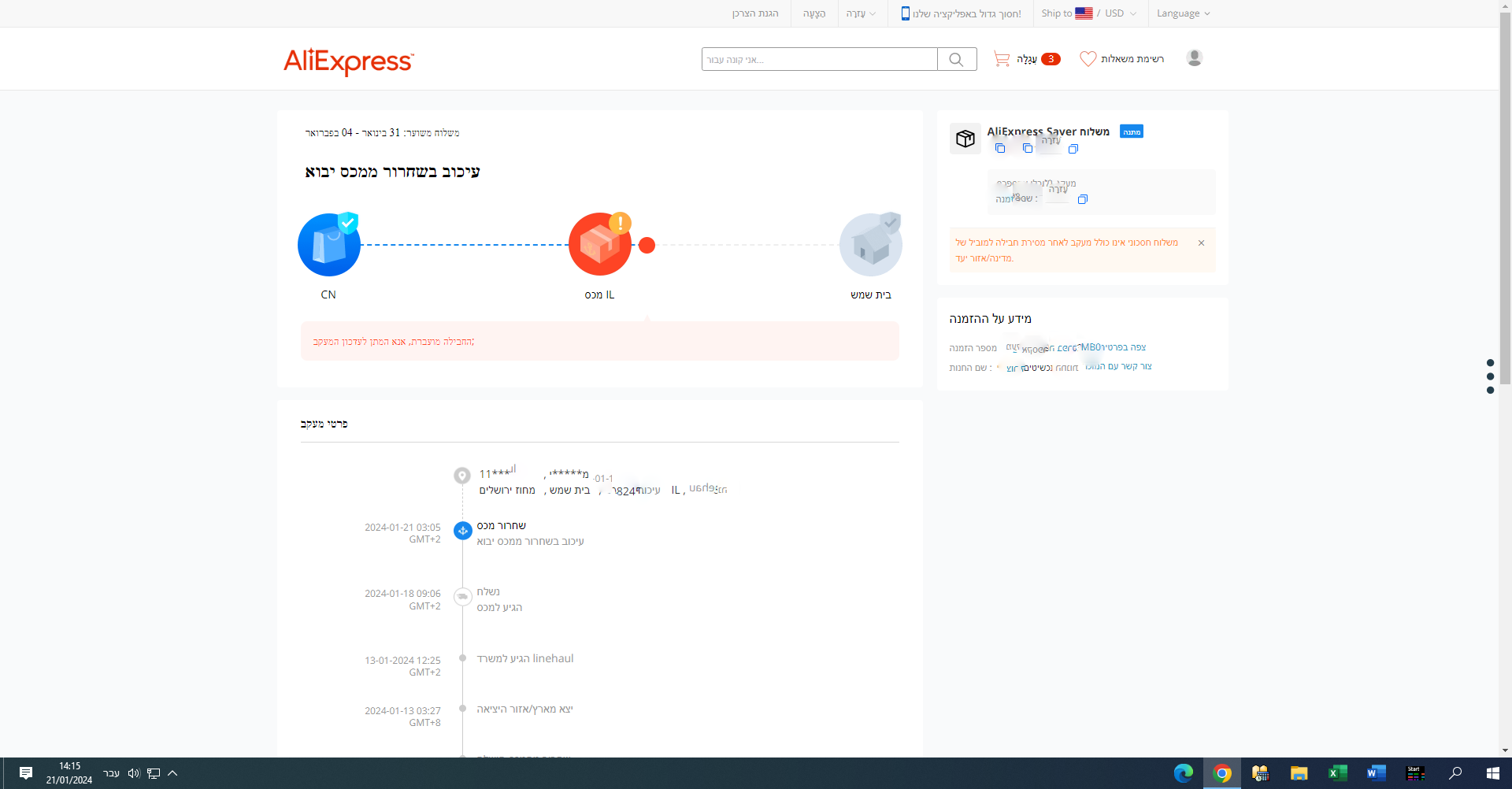Viewport: 1512px width, 789px height.
Task: Click the timeline dot dated 13-01-2024 12:25
Action: [x=463, y=658]
